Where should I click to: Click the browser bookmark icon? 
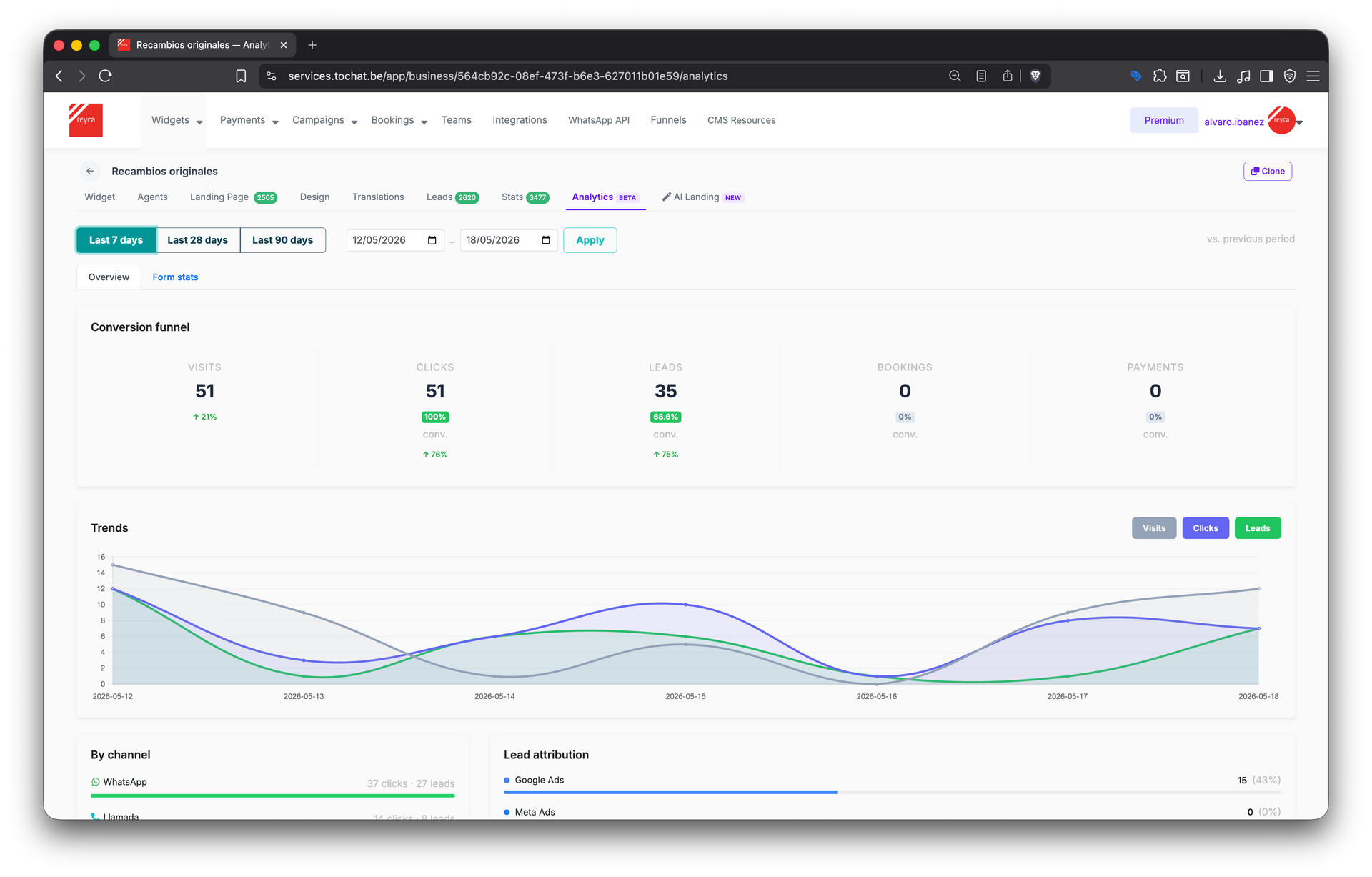tap(241, 76)
